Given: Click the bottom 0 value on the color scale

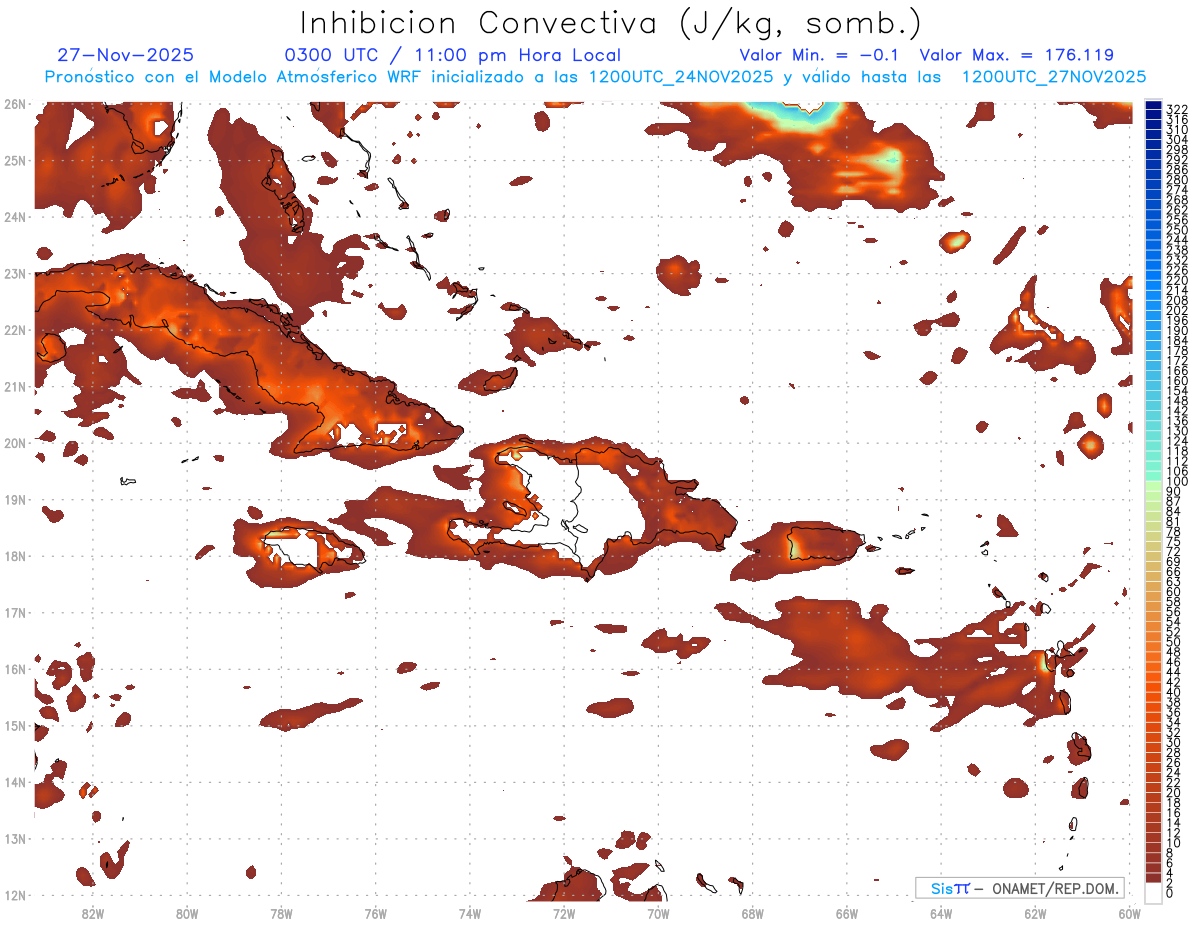Looking at the screenshot, I should [1170, 893].
